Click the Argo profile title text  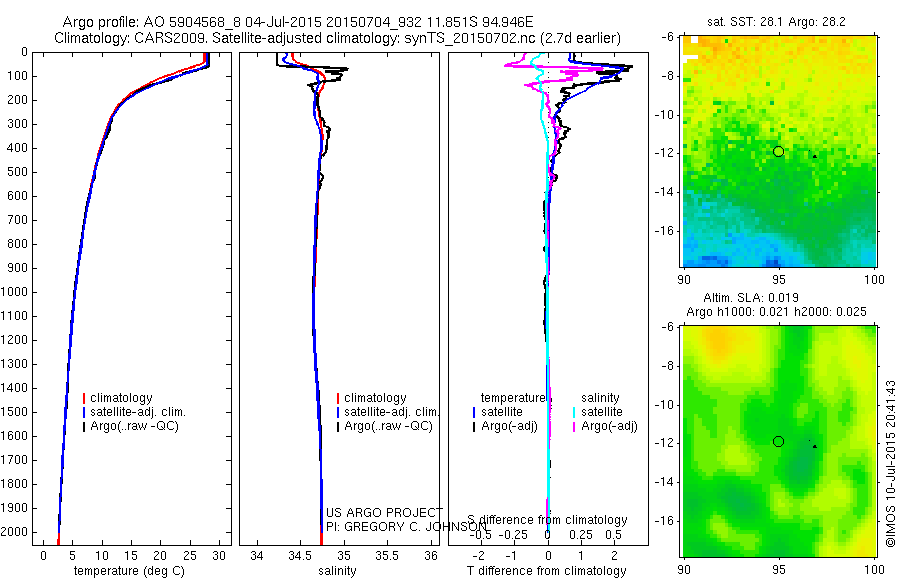click(298, 22)
